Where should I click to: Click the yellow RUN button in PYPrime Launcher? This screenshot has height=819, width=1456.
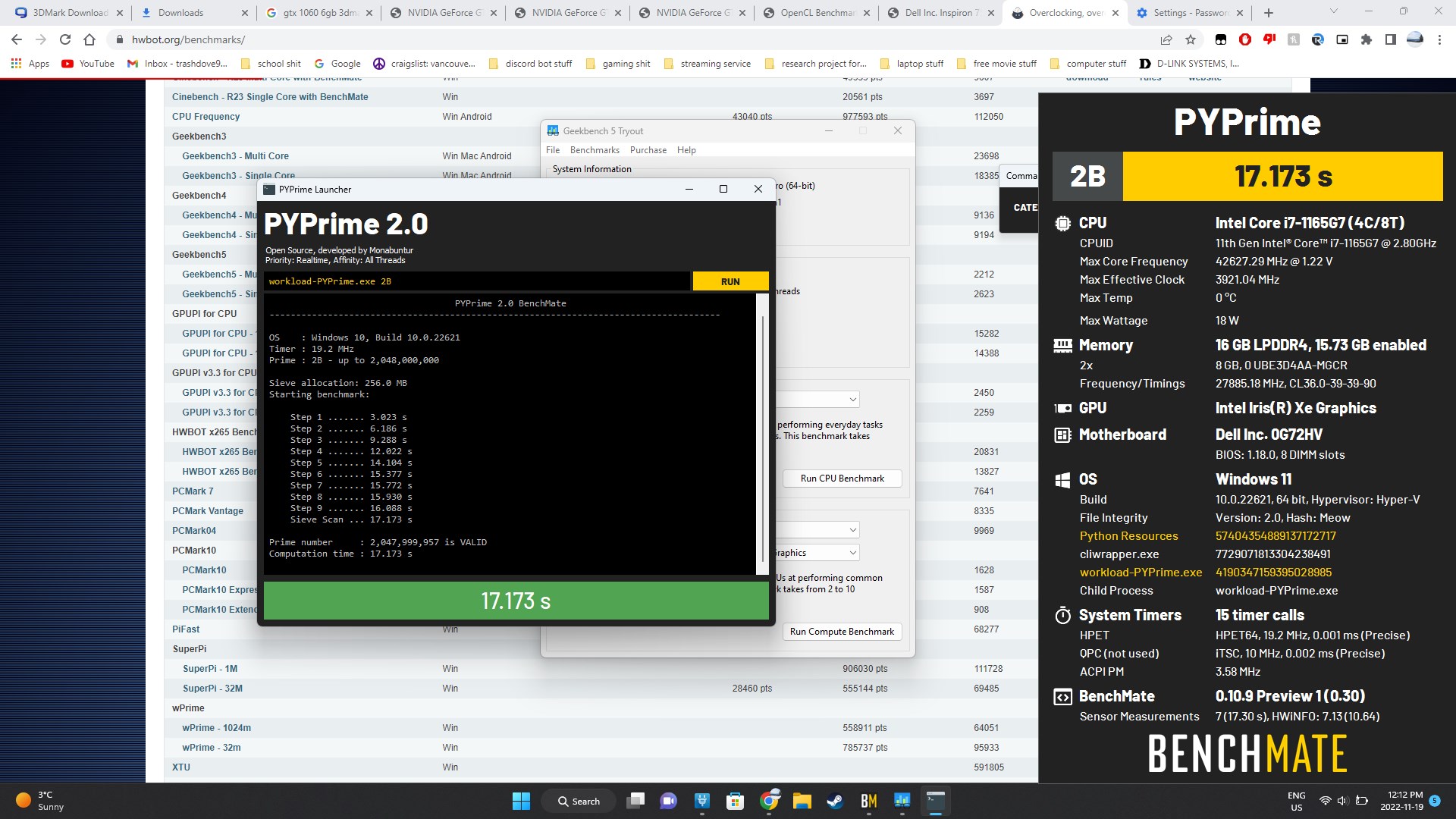(x=730, y=281)
